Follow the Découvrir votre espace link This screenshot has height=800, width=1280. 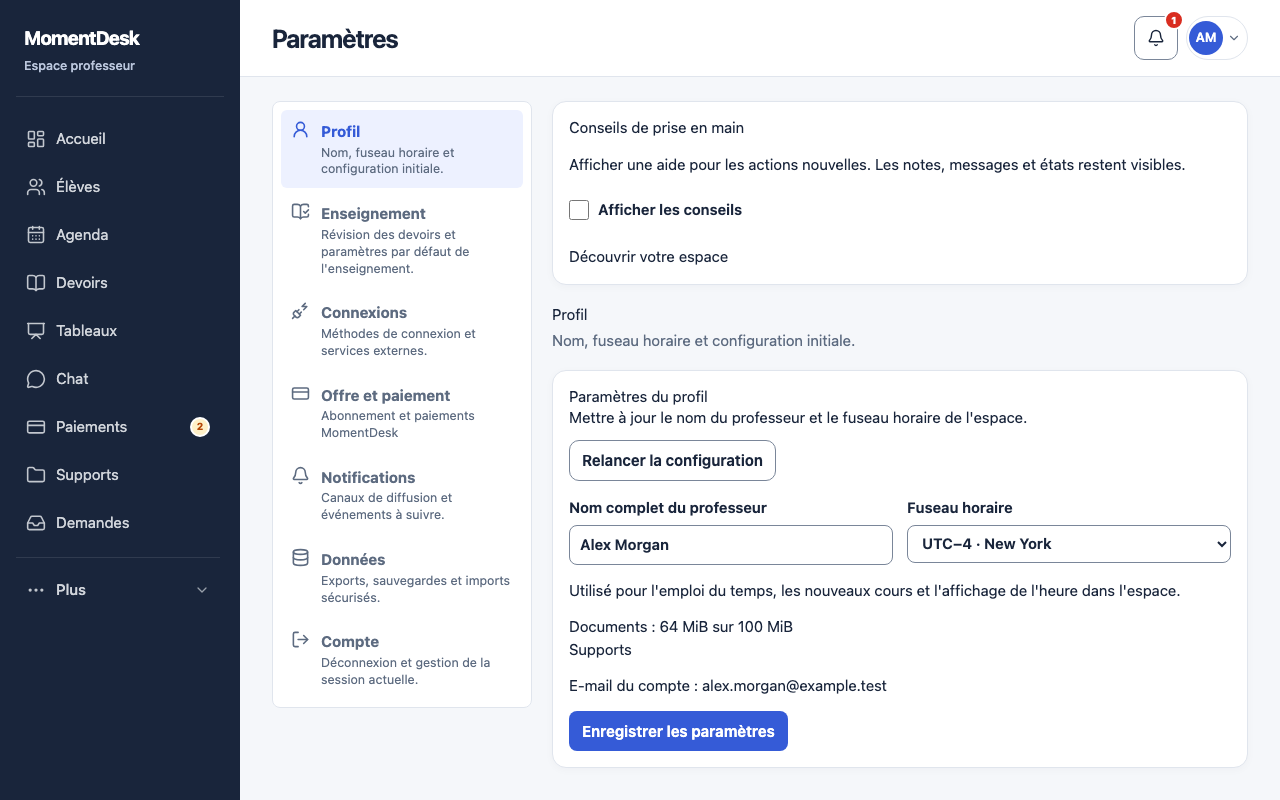tap(648, 257)
